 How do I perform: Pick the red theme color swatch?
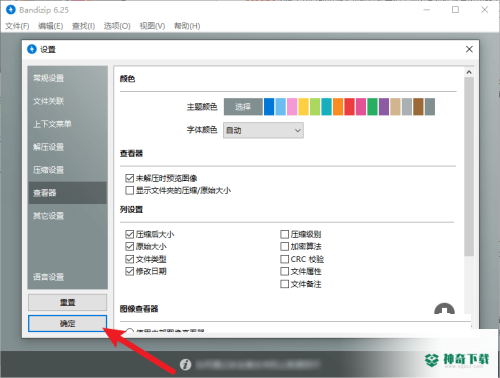[349, 107]
